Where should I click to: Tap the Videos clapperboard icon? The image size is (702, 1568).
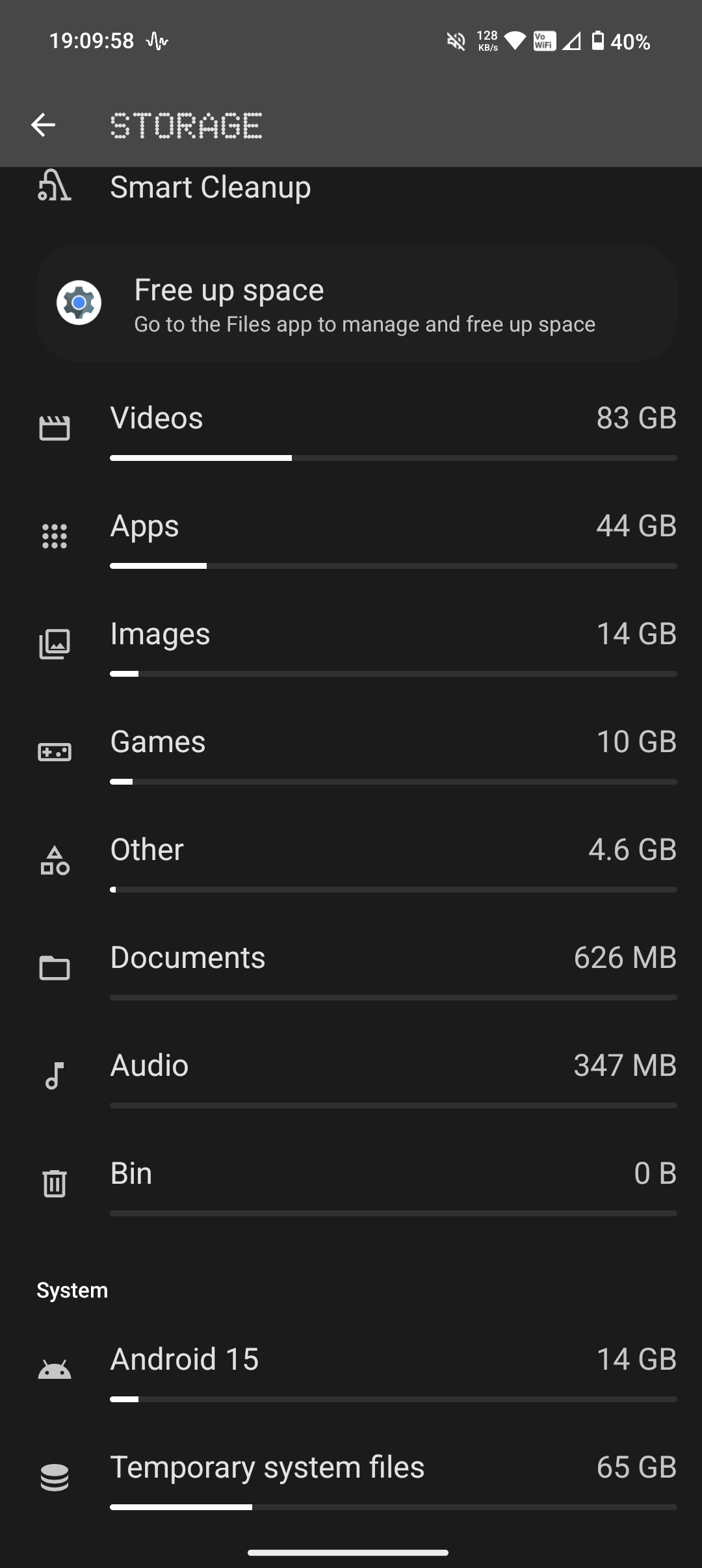pyautogui.click(x=55, y=428)
